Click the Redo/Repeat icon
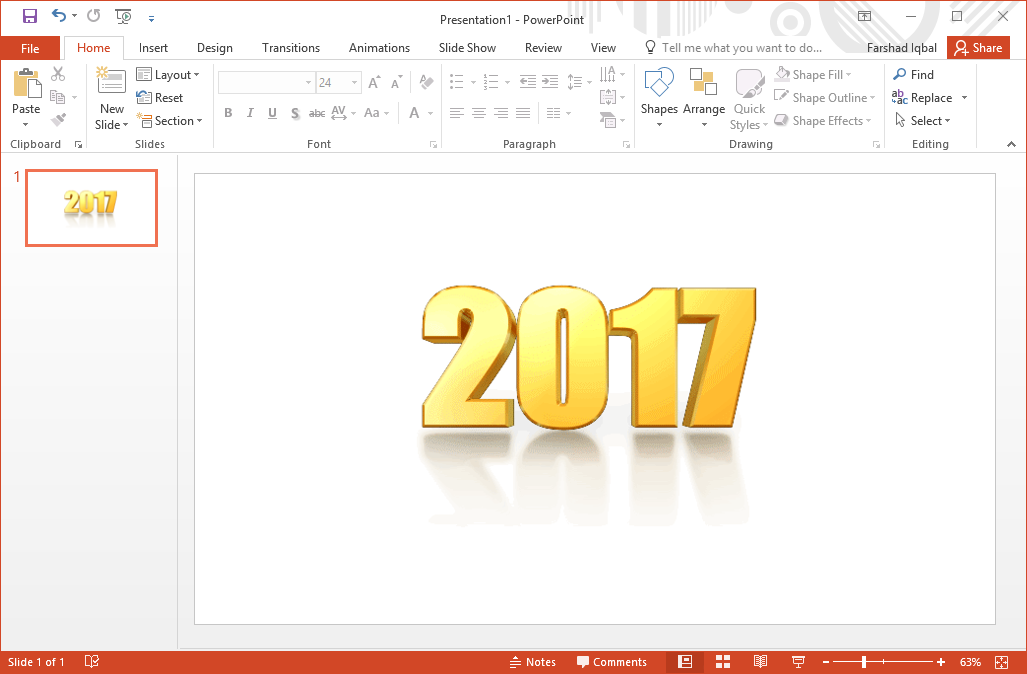 (94, 16)
